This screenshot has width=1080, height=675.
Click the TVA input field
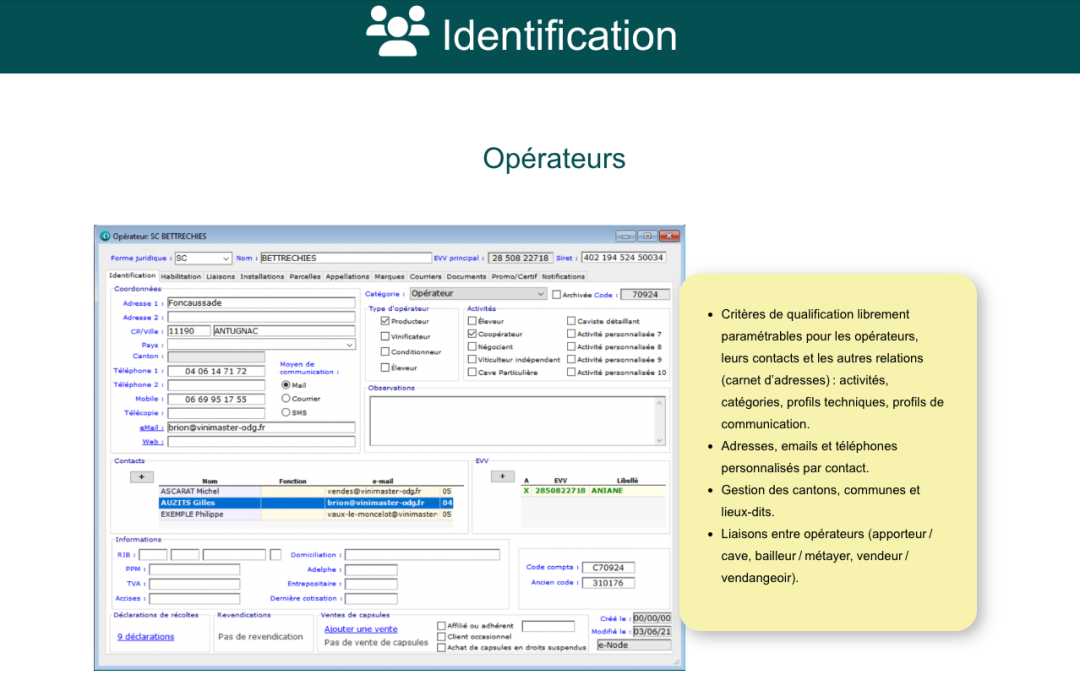pos(194,583)
